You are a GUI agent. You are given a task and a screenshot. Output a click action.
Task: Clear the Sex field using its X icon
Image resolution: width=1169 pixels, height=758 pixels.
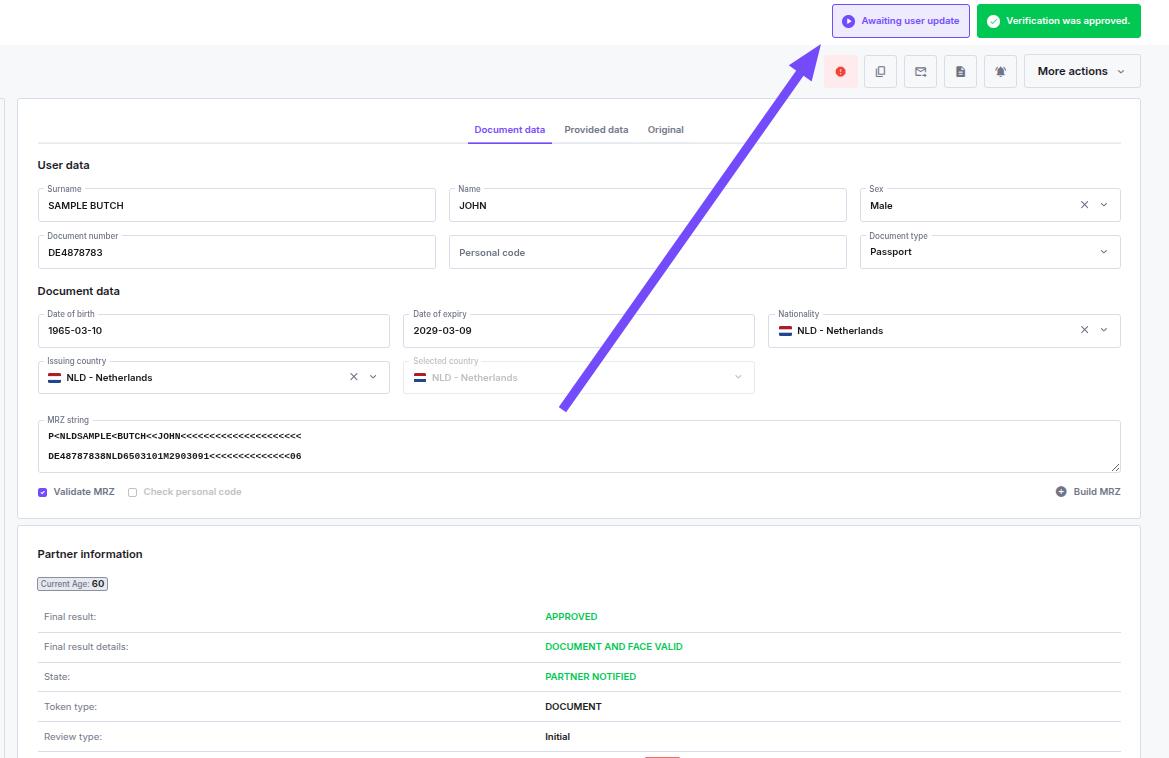1084,205
